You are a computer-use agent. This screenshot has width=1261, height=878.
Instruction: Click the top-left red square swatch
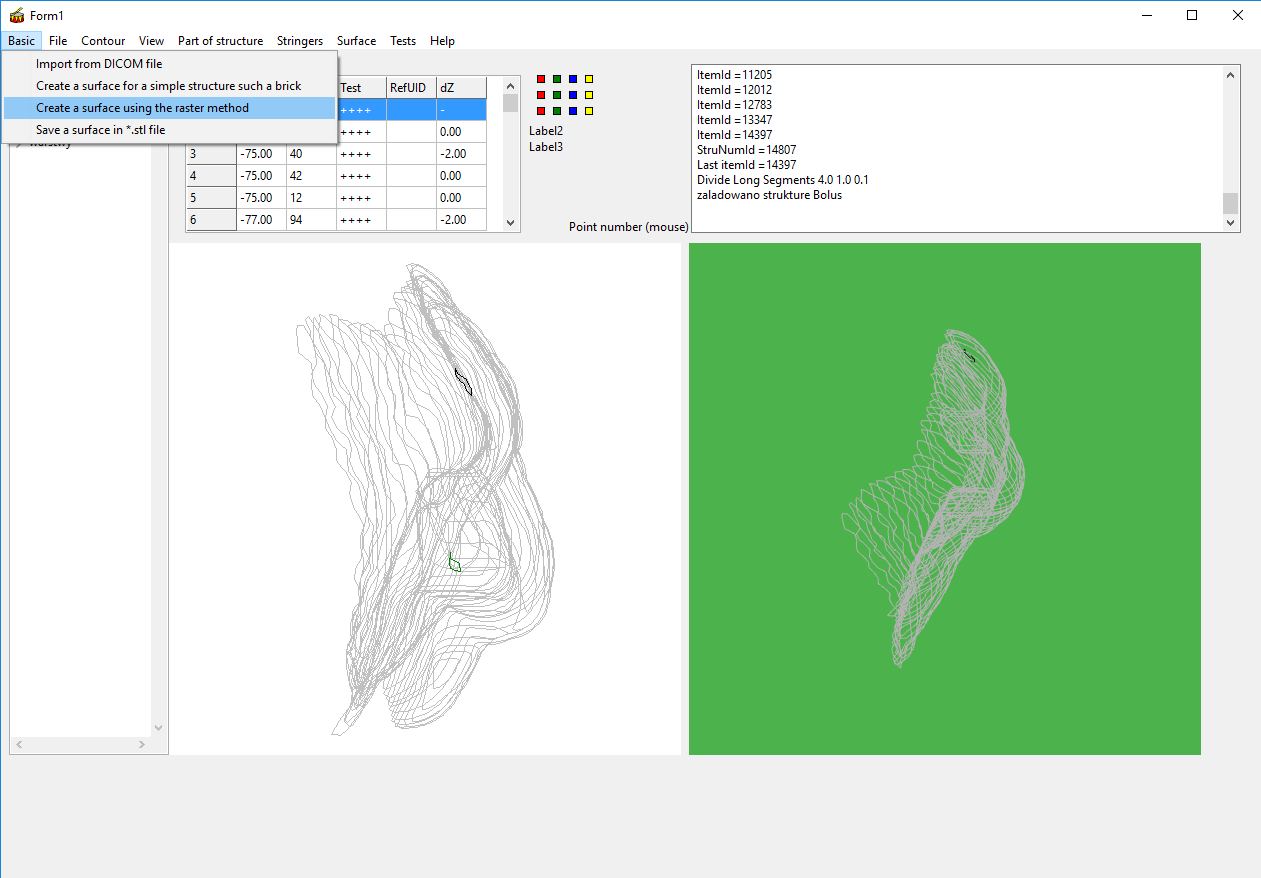tap(541, 79)
